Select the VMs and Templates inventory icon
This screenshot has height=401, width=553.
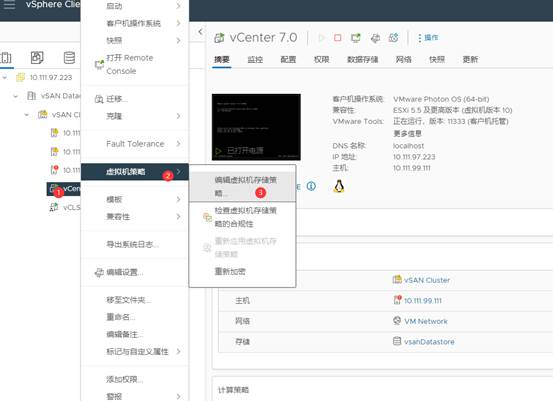[x=37, y=57]
